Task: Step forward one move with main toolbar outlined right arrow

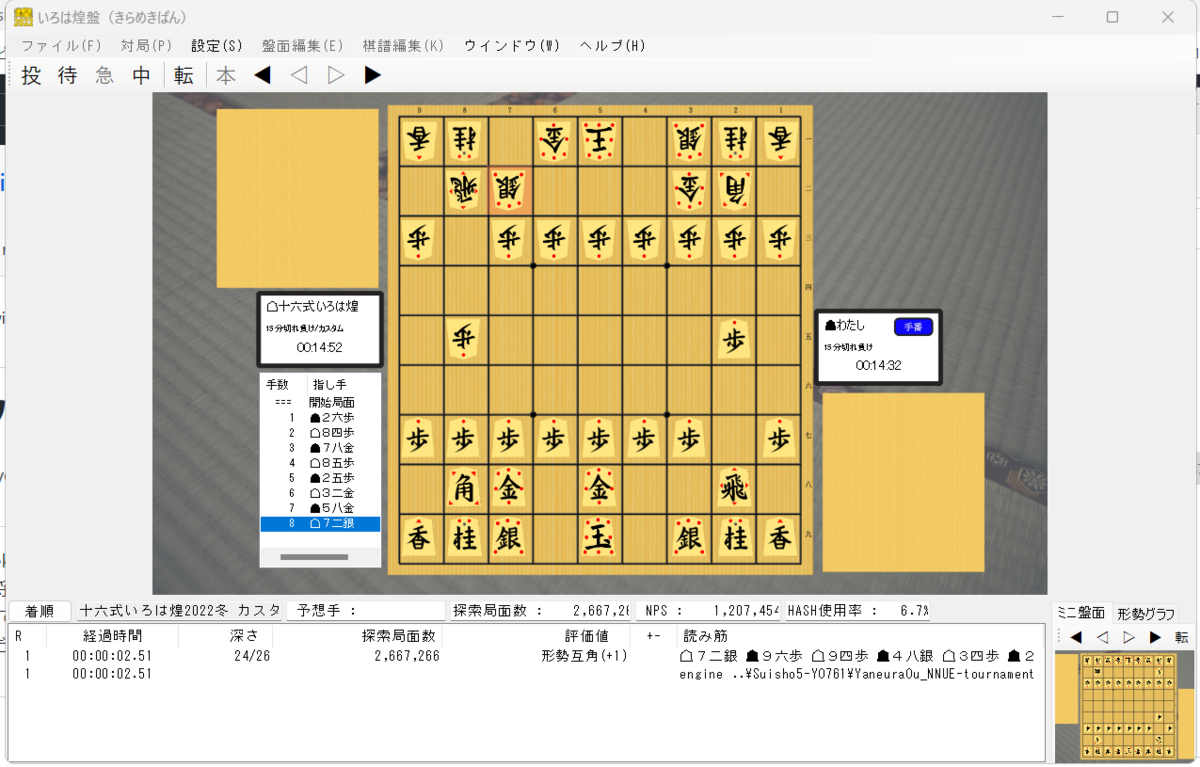Action: (336, 75)
